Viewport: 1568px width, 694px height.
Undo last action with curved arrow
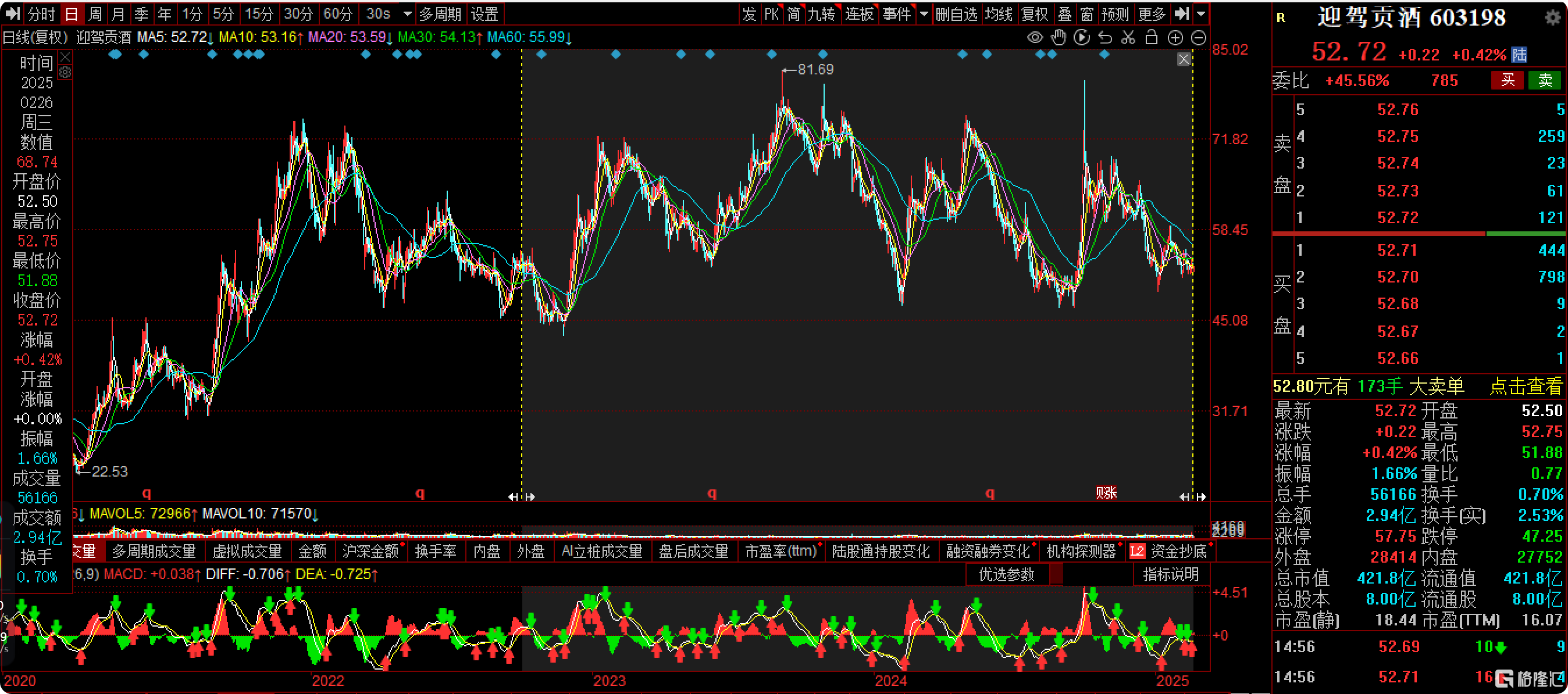point(1105,38)
